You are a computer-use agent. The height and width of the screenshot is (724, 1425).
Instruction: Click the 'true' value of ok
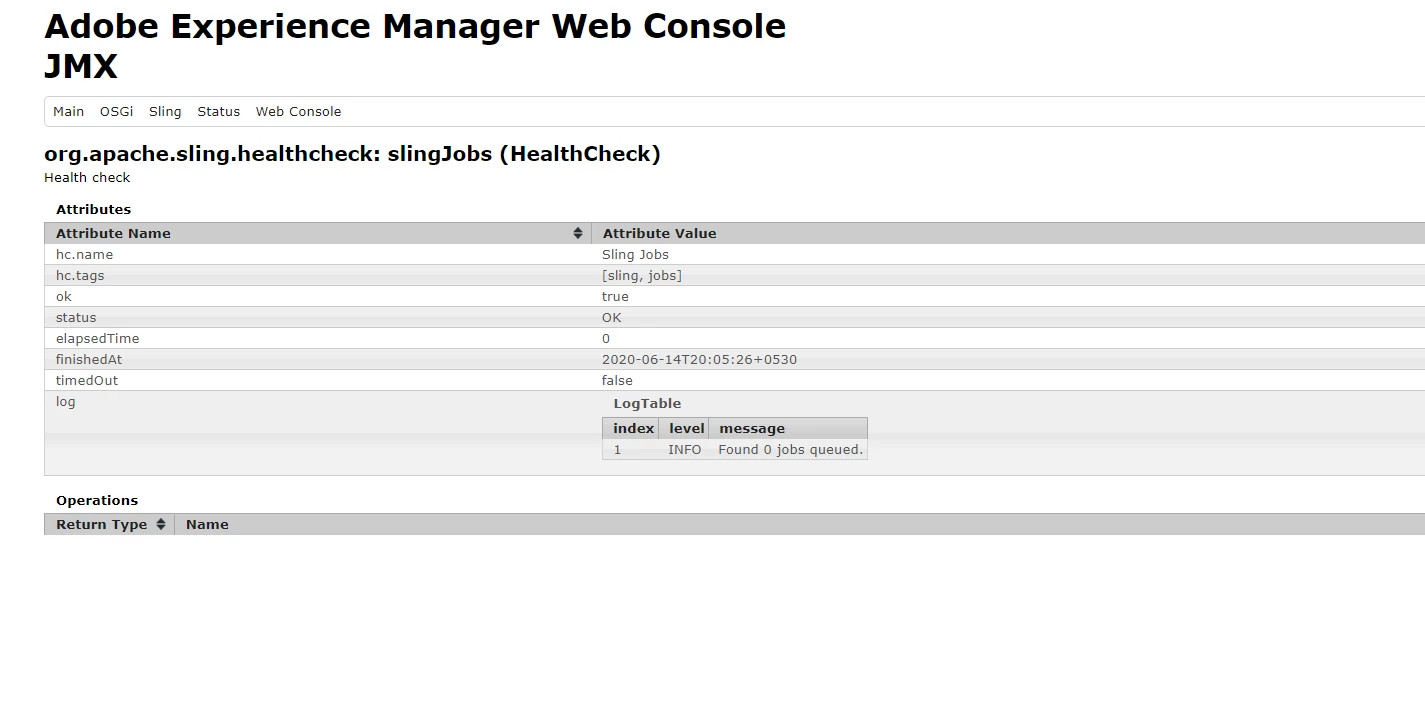click(x=615, y=296)
